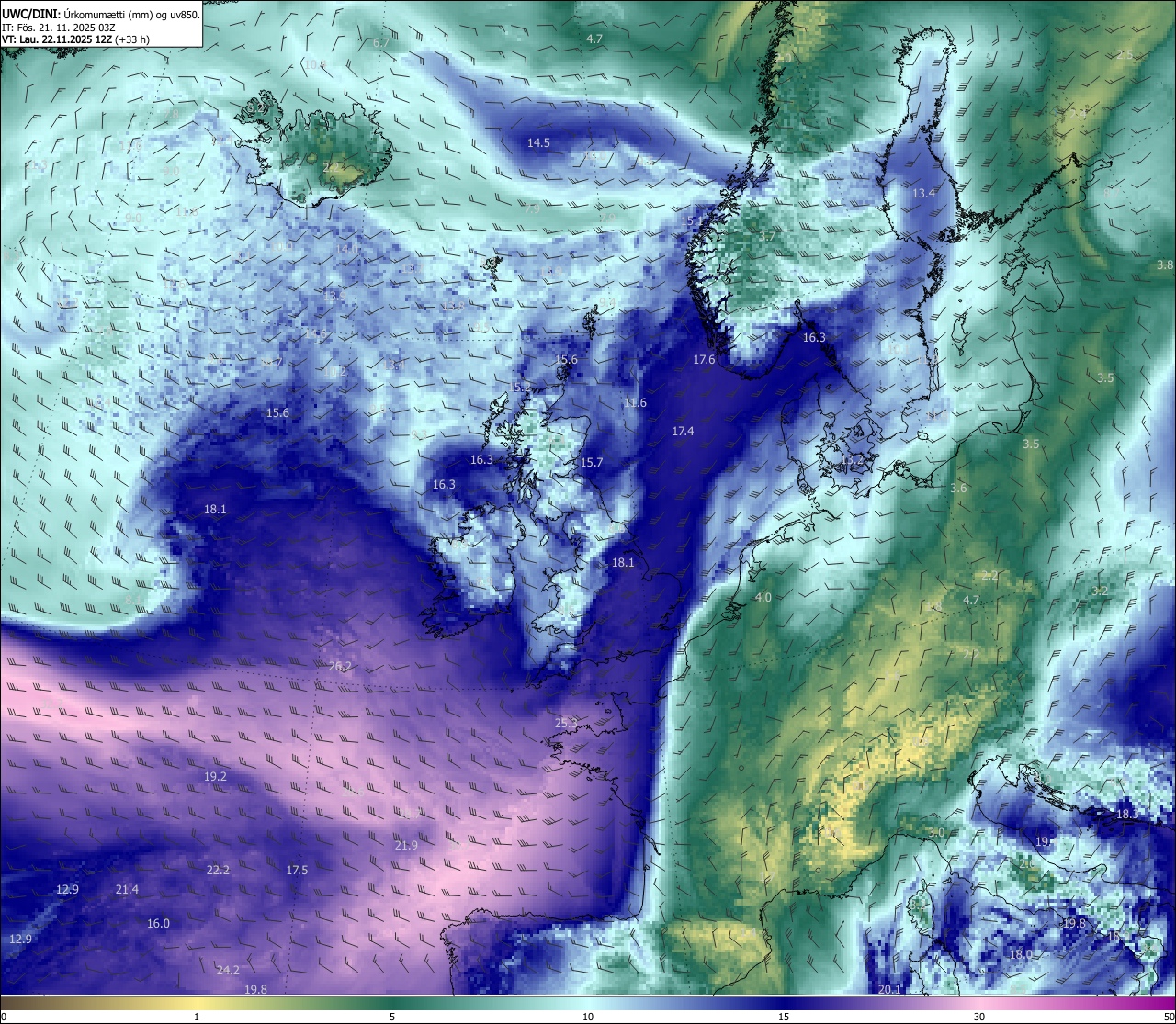The width and height of the screenshot is (1176, 1024).
Task: Click the 4.0 value over the Netherlands
Action: point(763,598)
